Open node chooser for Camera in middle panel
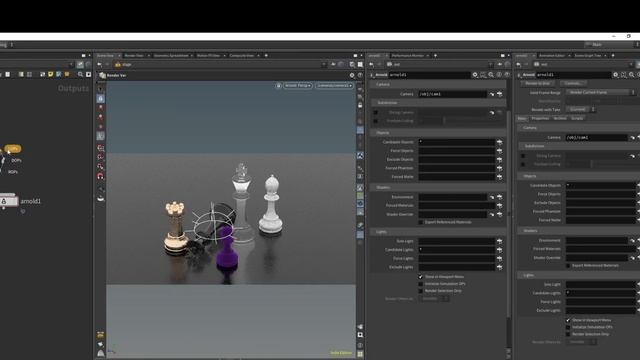640x360 pixels. pyautogui.click(x=499, y=94)
